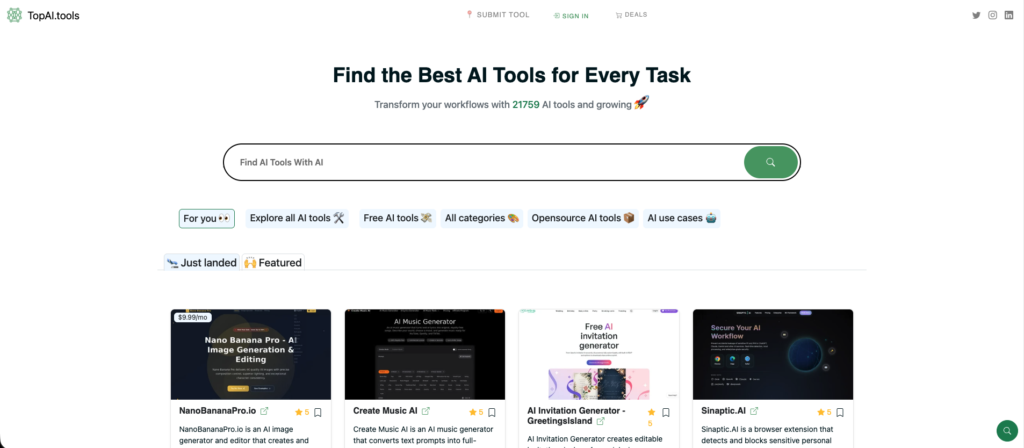1024x448 pixels.
Task: Open AI use cases
Action: coord(681,218)
